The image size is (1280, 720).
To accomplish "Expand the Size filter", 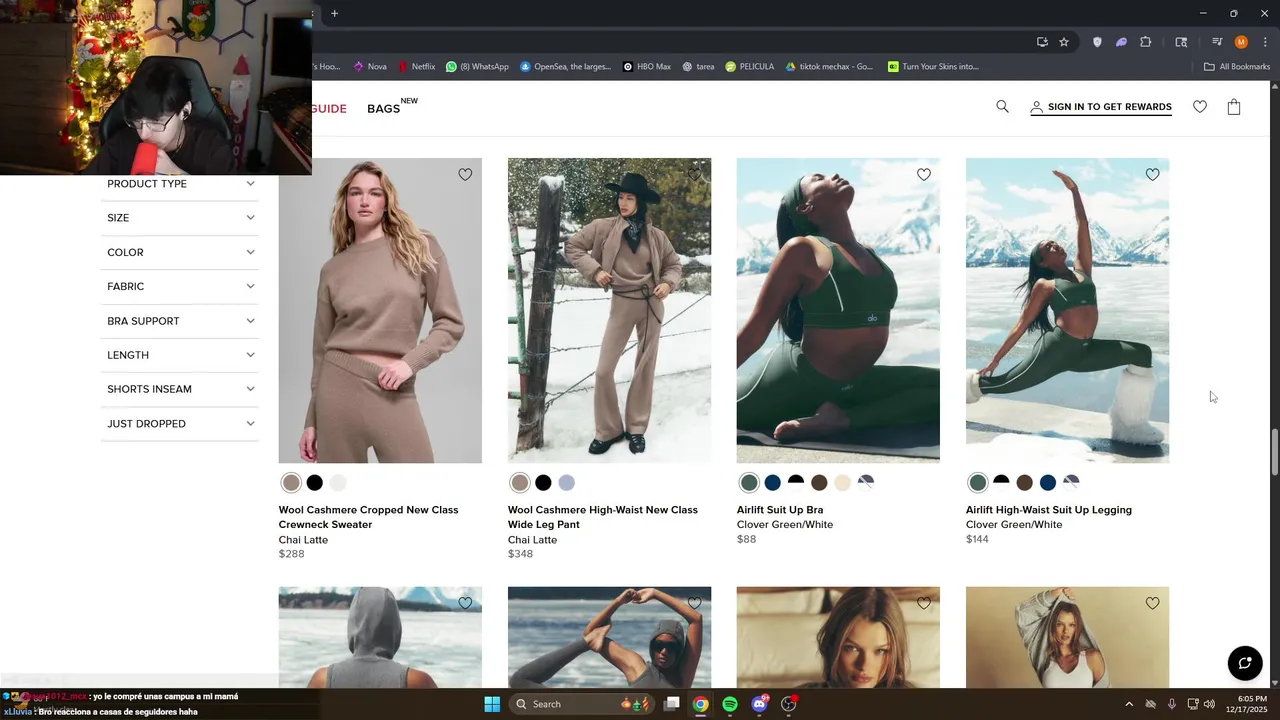I will click(180, 218).
